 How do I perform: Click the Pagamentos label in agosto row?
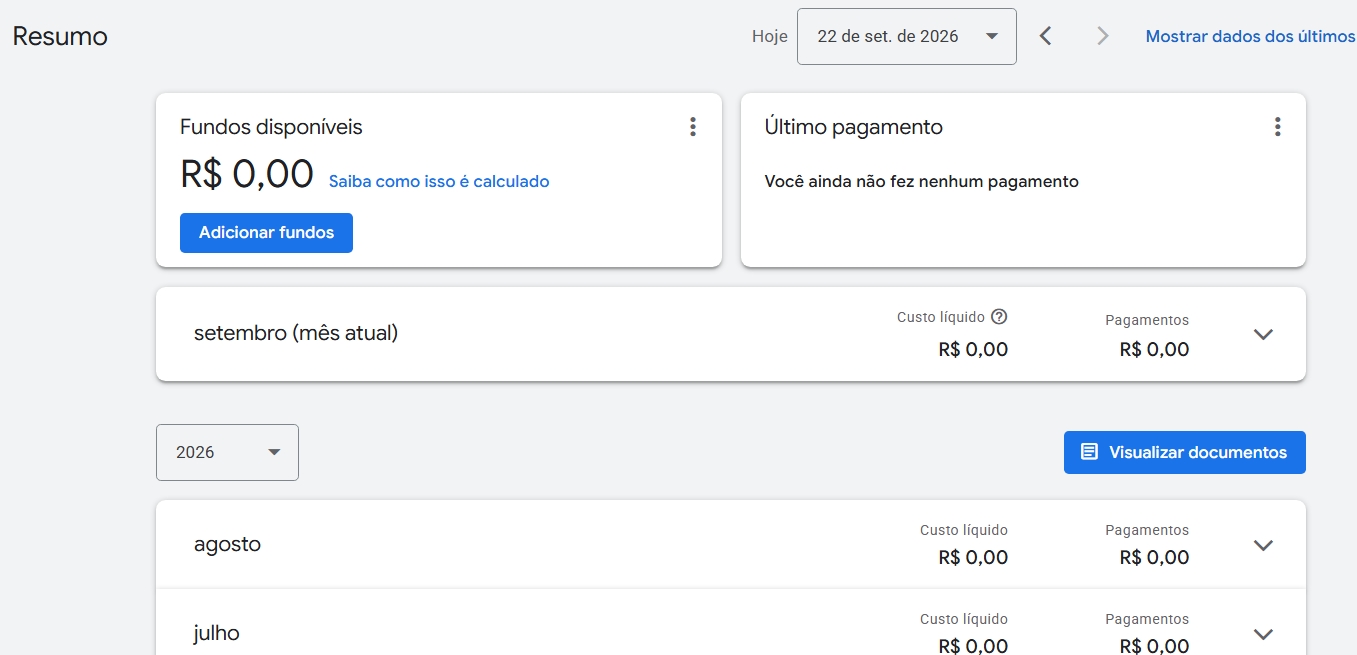(1147, 530)
